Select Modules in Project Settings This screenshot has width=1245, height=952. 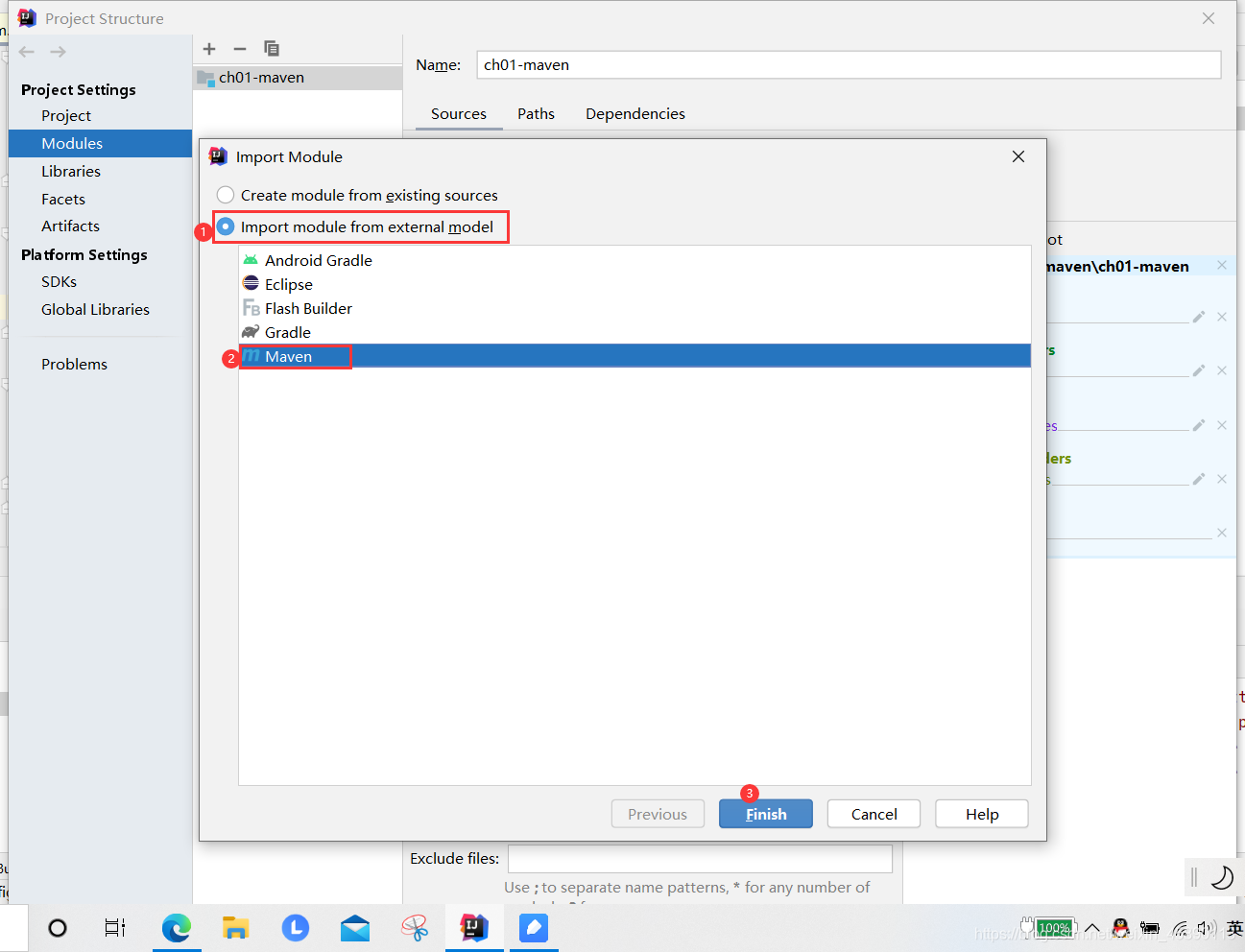coord(100,144)
